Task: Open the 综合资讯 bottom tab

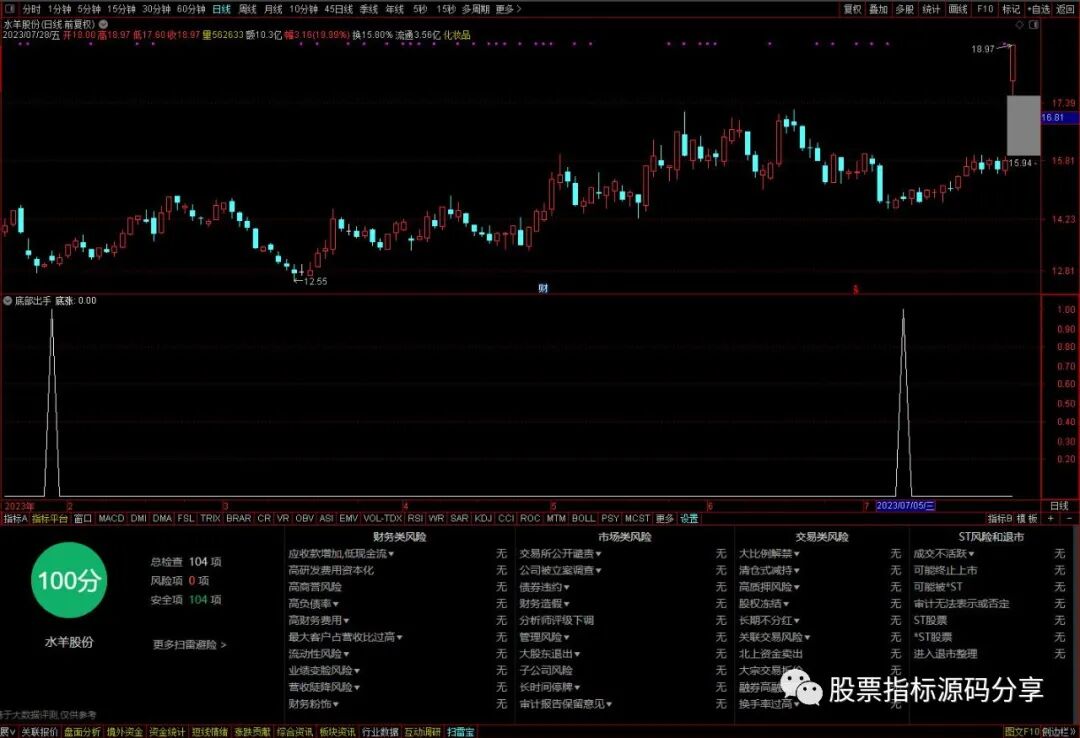Action: click(x=294, y=732)
